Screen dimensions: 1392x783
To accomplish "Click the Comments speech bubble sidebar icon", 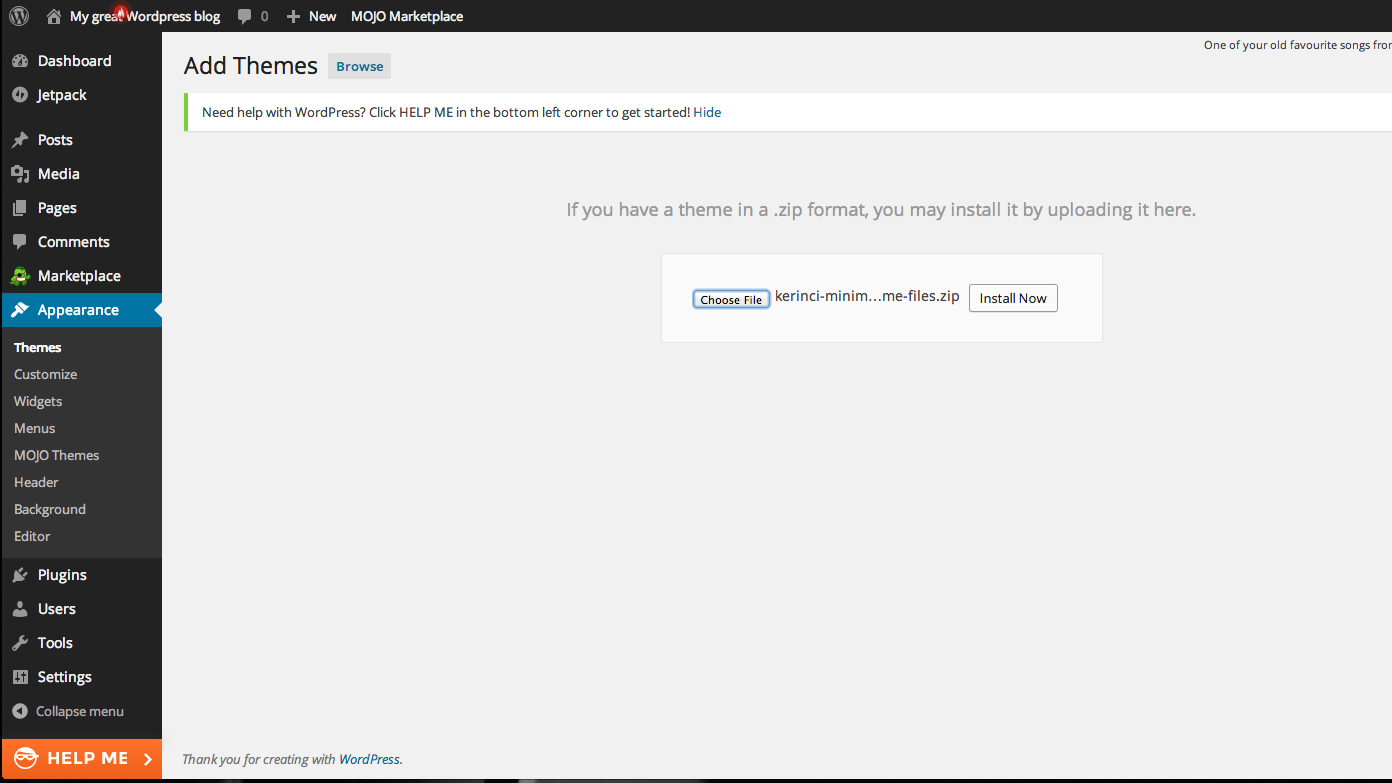I will [20, 242].
